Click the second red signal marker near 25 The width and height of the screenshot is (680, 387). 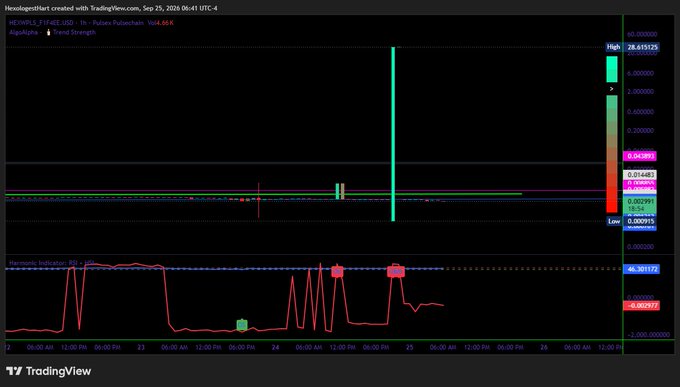click(x=396, y=272)
